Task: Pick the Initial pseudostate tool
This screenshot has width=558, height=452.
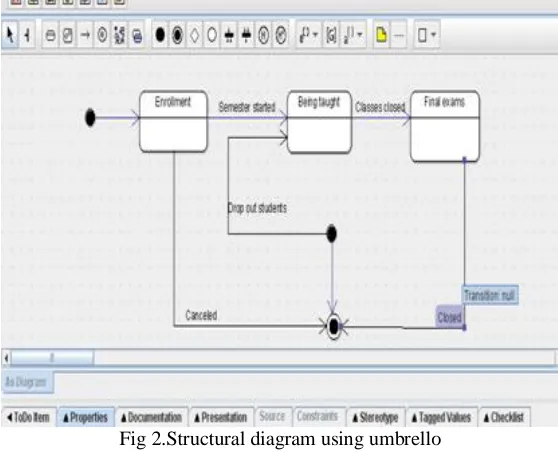Action: pos(160,35)
